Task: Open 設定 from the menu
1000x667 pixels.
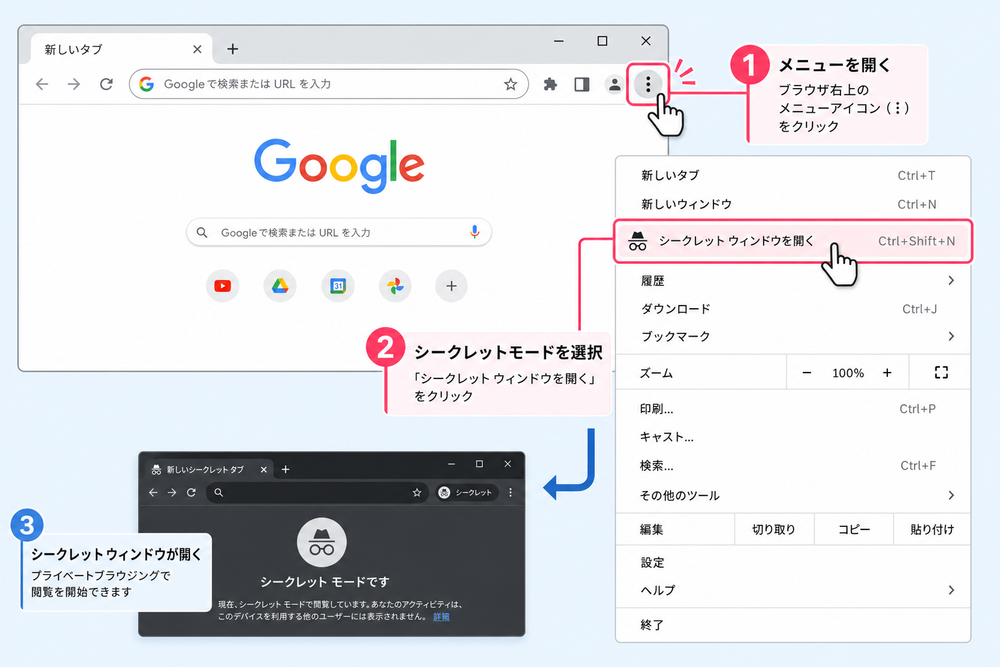Action: tap(793, 562)
